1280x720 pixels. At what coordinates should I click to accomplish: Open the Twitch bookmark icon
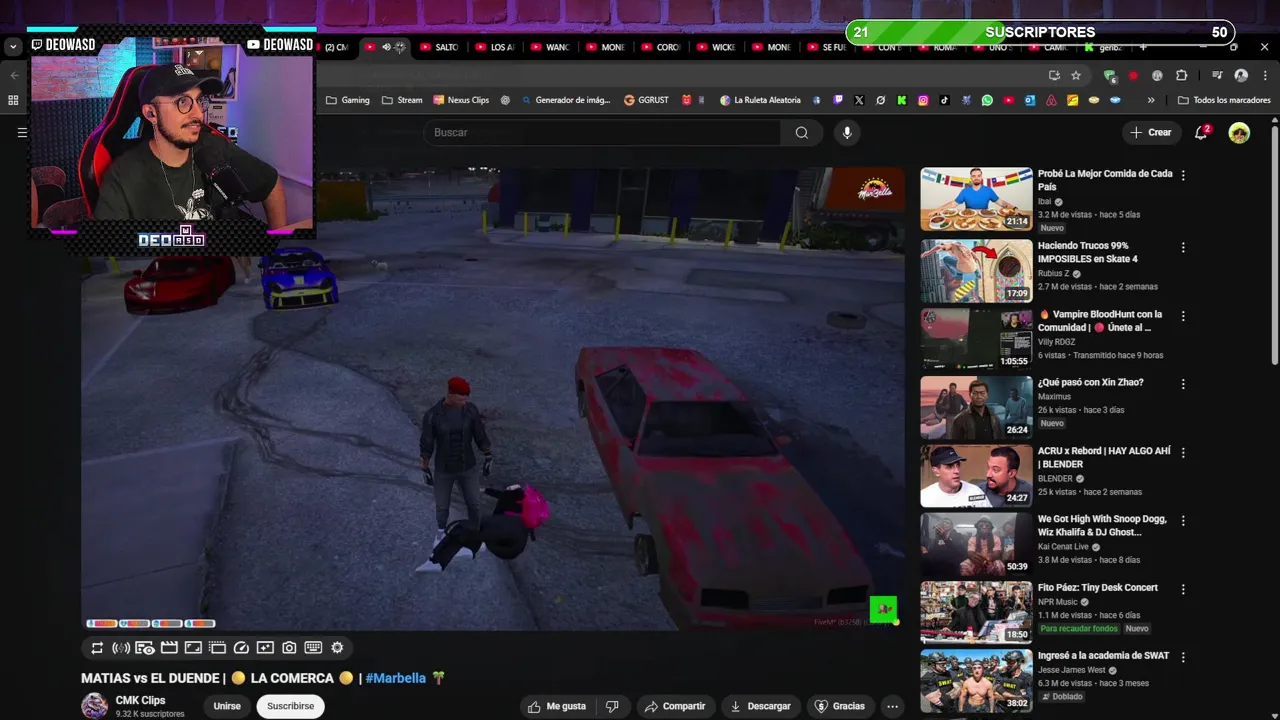tap(837, 100)
